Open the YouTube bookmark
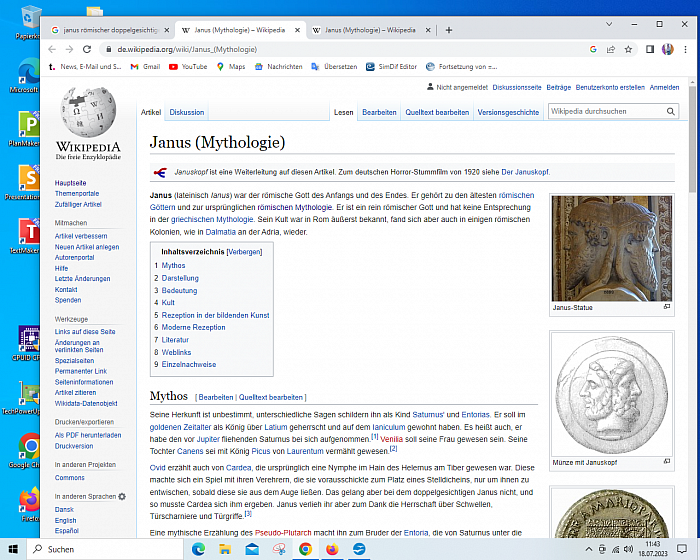Image resolution: width=700 pixels, height=560 pixels. (188, 67)
